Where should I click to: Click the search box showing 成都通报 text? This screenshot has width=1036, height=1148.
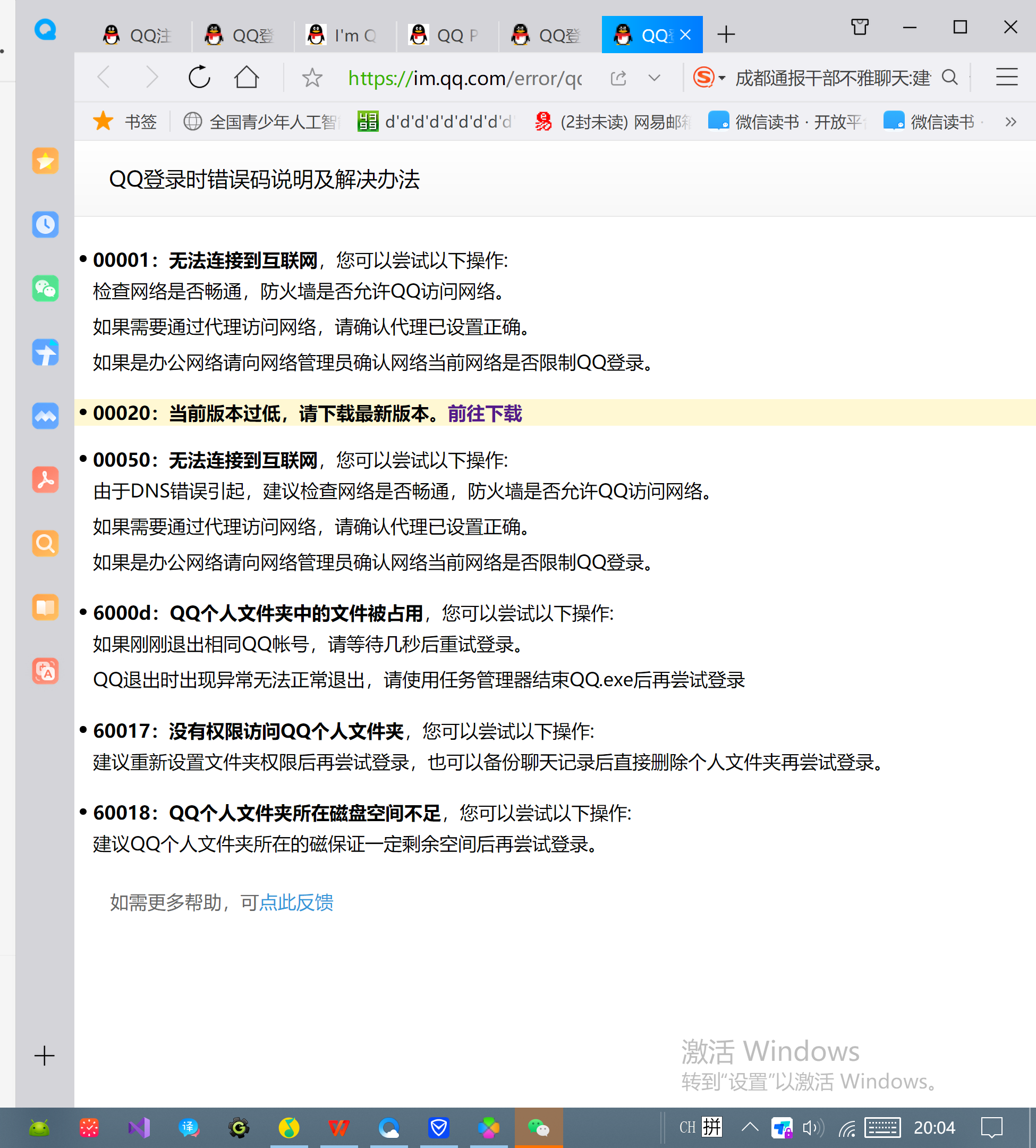coord(834,78)
